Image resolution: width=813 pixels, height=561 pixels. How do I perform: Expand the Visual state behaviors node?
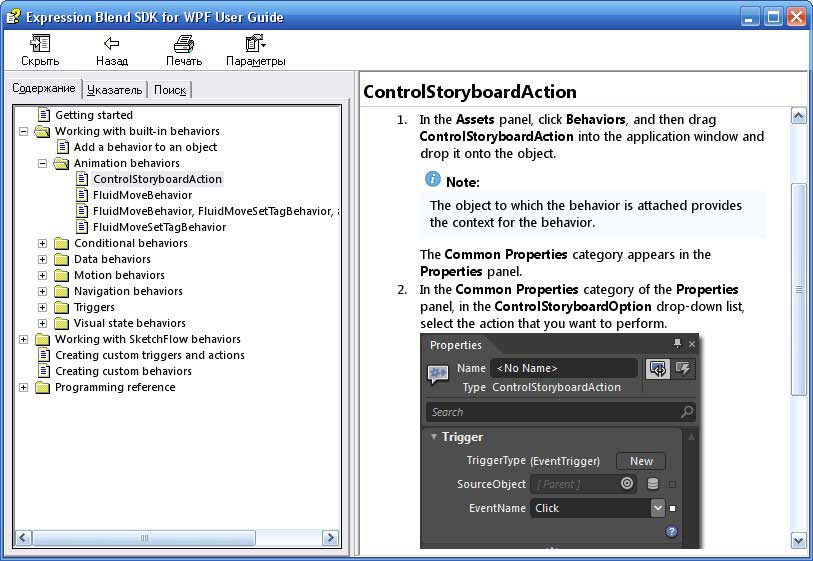43,324
